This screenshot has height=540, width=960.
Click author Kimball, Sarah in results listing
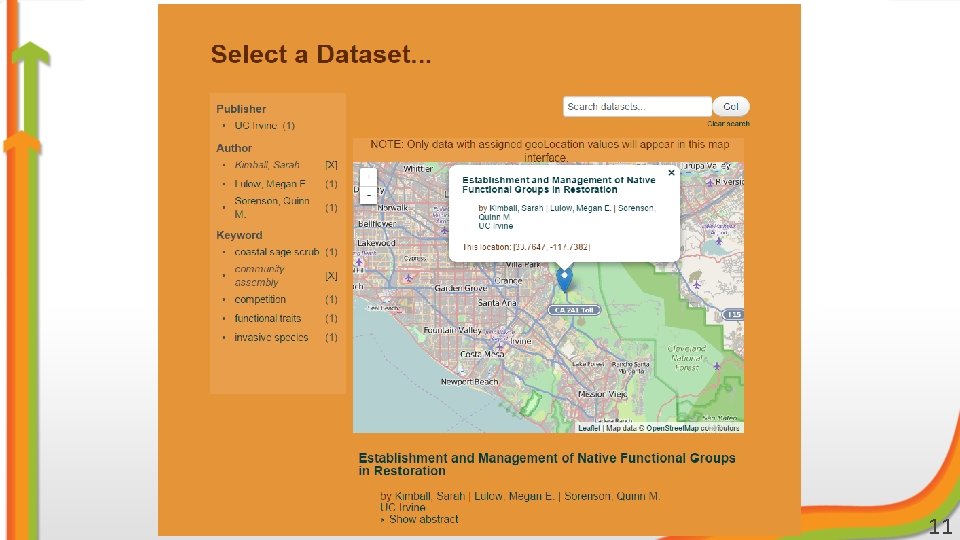tap(430, 496)
